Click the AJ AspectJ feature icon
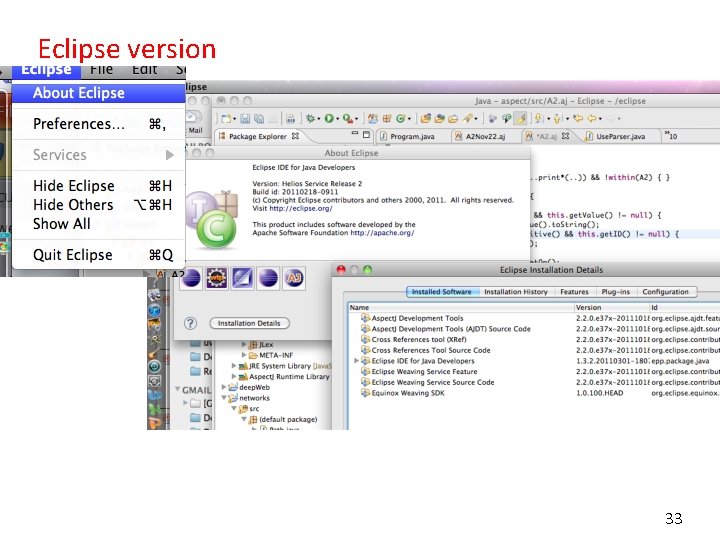This screenshot has width=720, height=540. 294,278
